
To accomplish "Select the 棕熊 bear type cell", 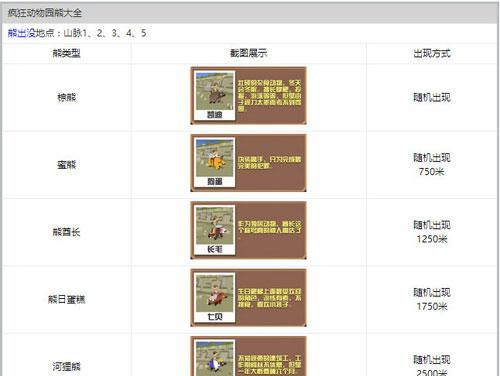I will (67, 97).
